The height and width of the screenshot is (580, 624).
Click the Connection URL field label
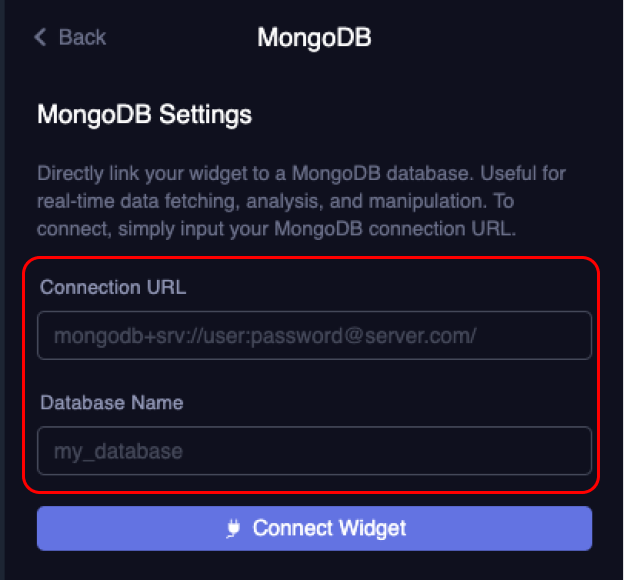point(113,287)
